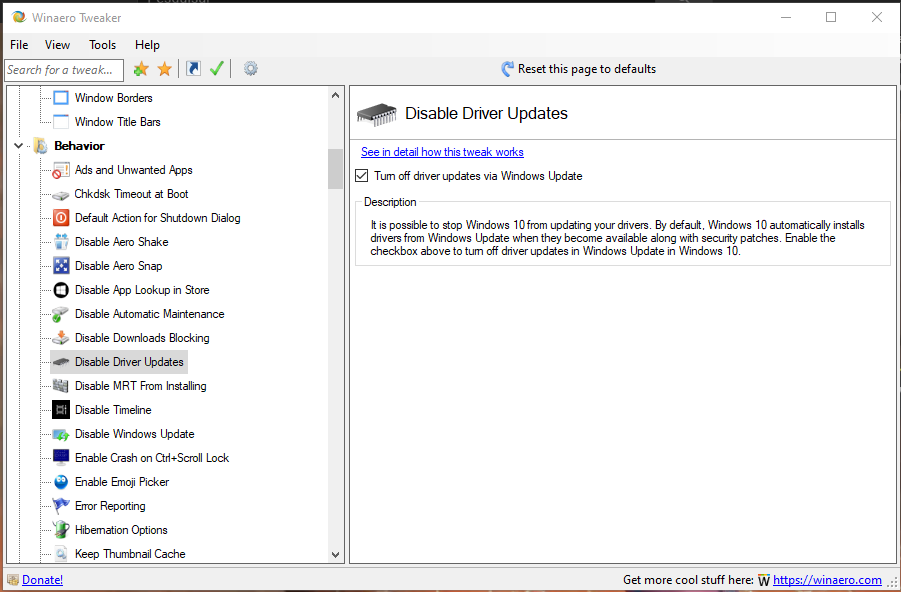This screenshot has height=592, width=901.
Task: Click the Disable Aero Shake icon
Action: tap(61, 242)
